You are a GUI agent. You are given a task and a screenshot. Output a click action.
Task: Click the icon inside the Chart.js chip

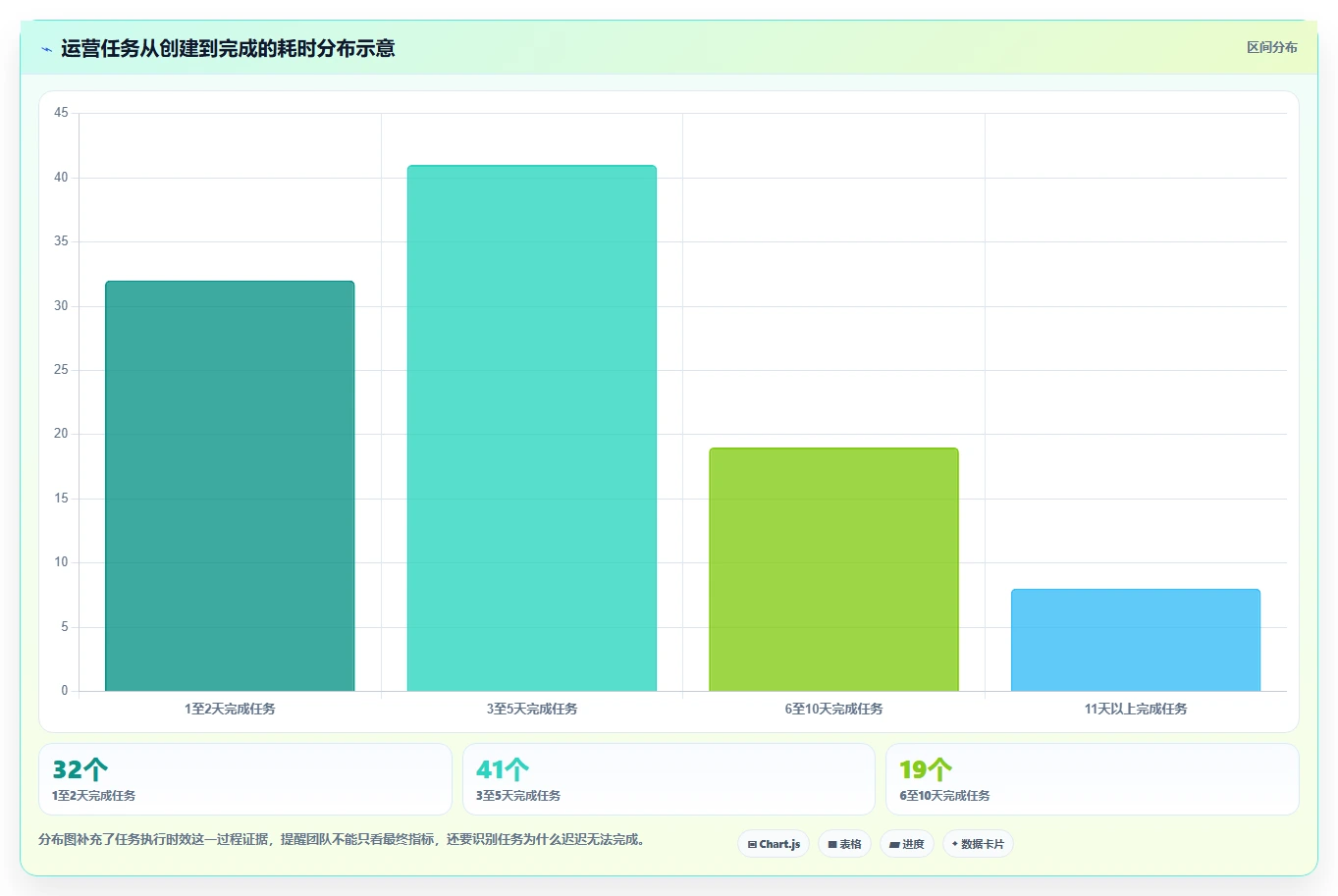(752, 845)
